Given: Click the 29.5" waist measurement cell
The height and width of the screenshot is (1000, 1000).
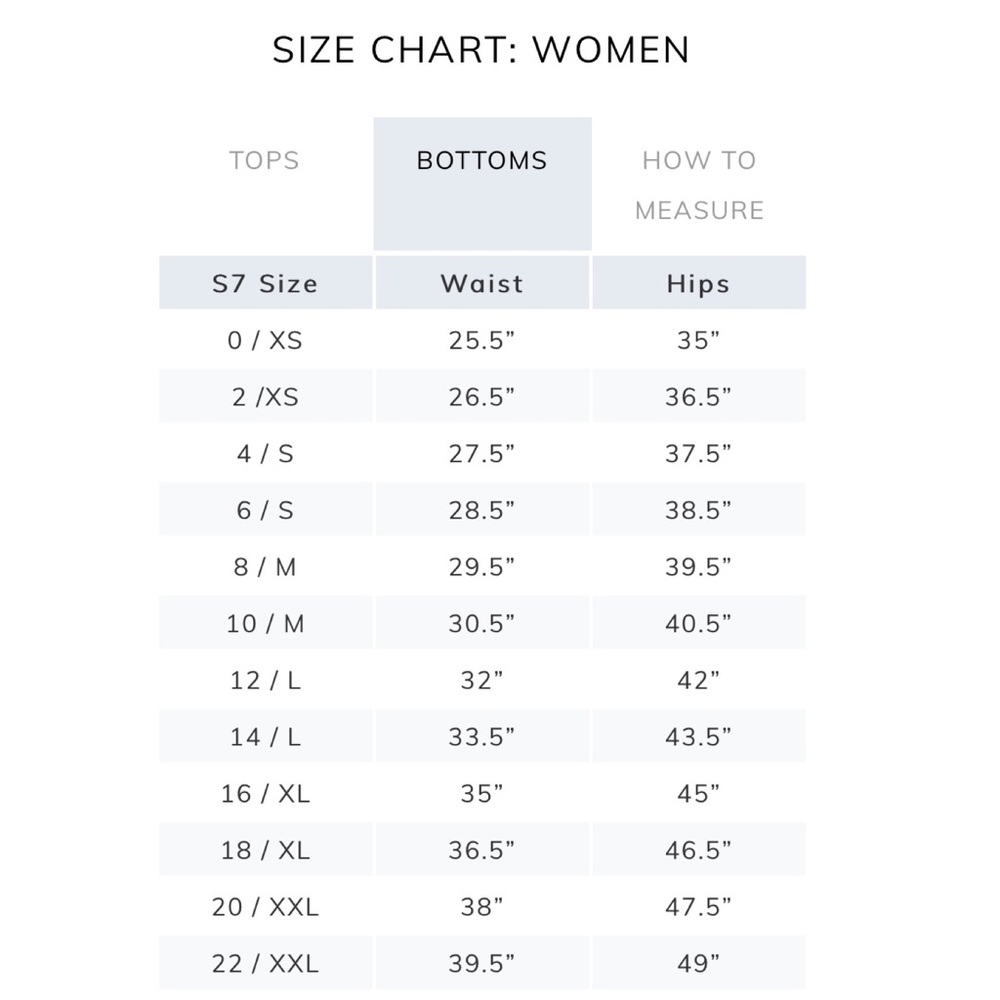Looking at the screenshot, I should [482, 566].
